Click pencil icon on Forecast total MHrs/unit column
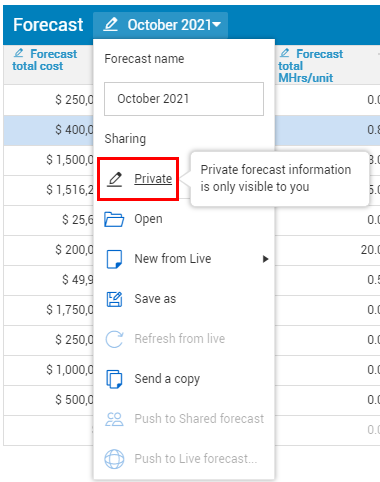380x482 pixels. [x=285, y=53]
